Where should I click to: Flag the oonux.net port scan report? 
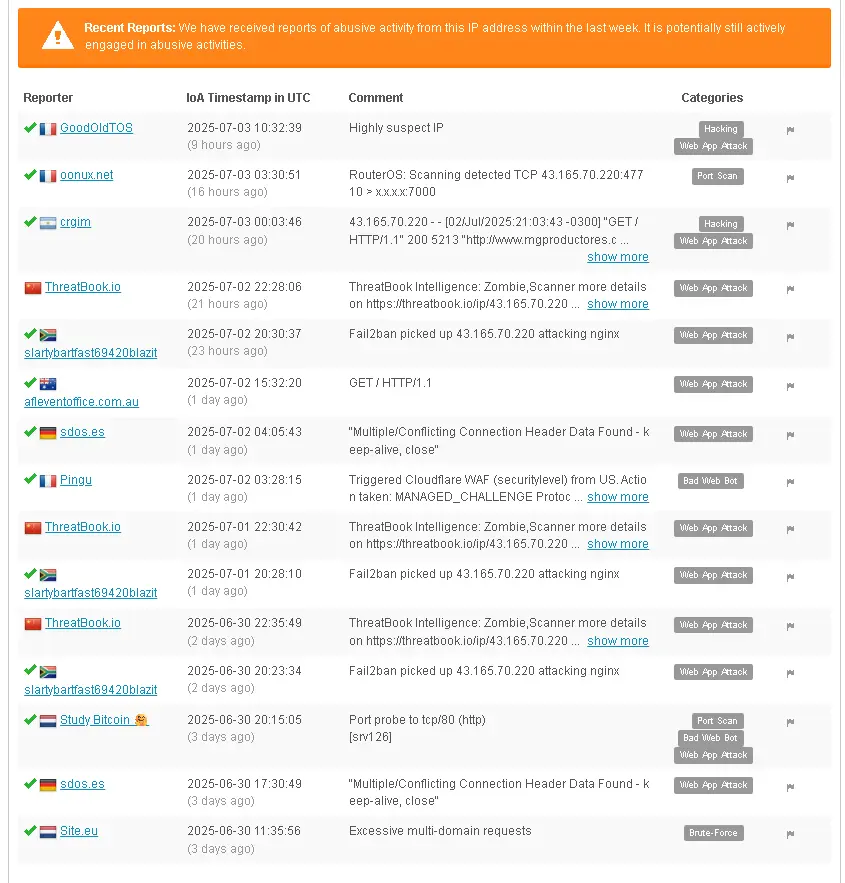790,178
